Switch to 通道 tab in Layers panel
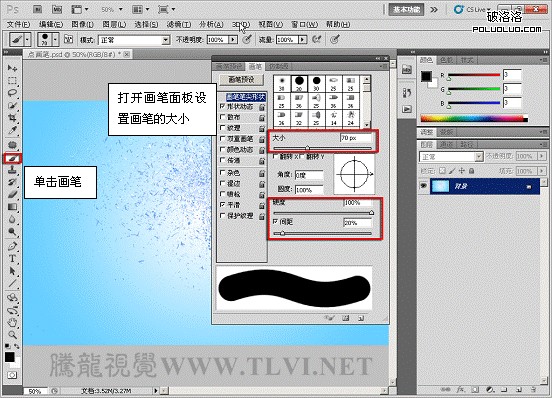The height and width of the screenshot is (398, 552). click(x=447, y=144)
